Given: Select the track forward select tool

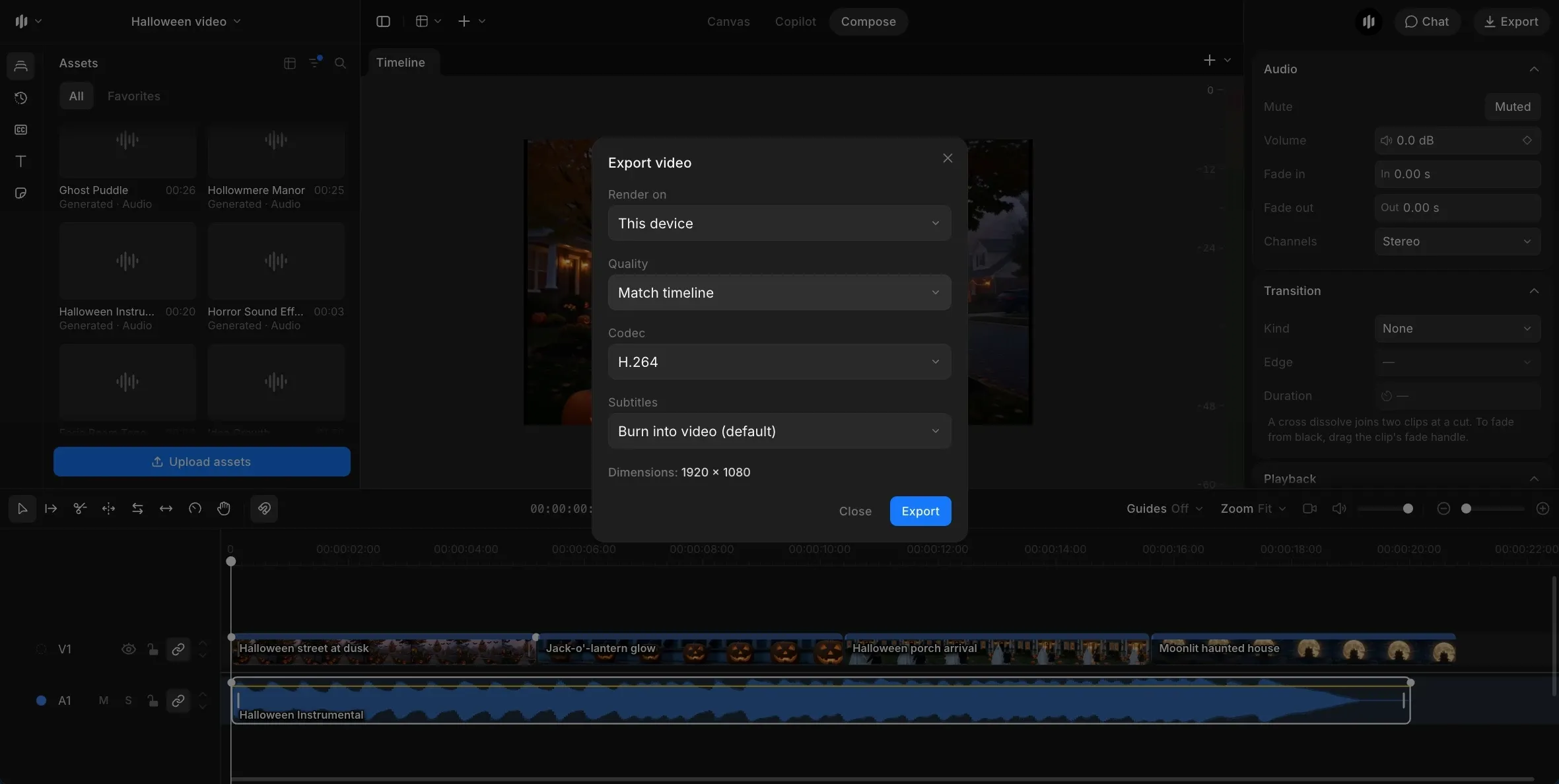Looking at the screenshot, I should [x=51, y=509].
